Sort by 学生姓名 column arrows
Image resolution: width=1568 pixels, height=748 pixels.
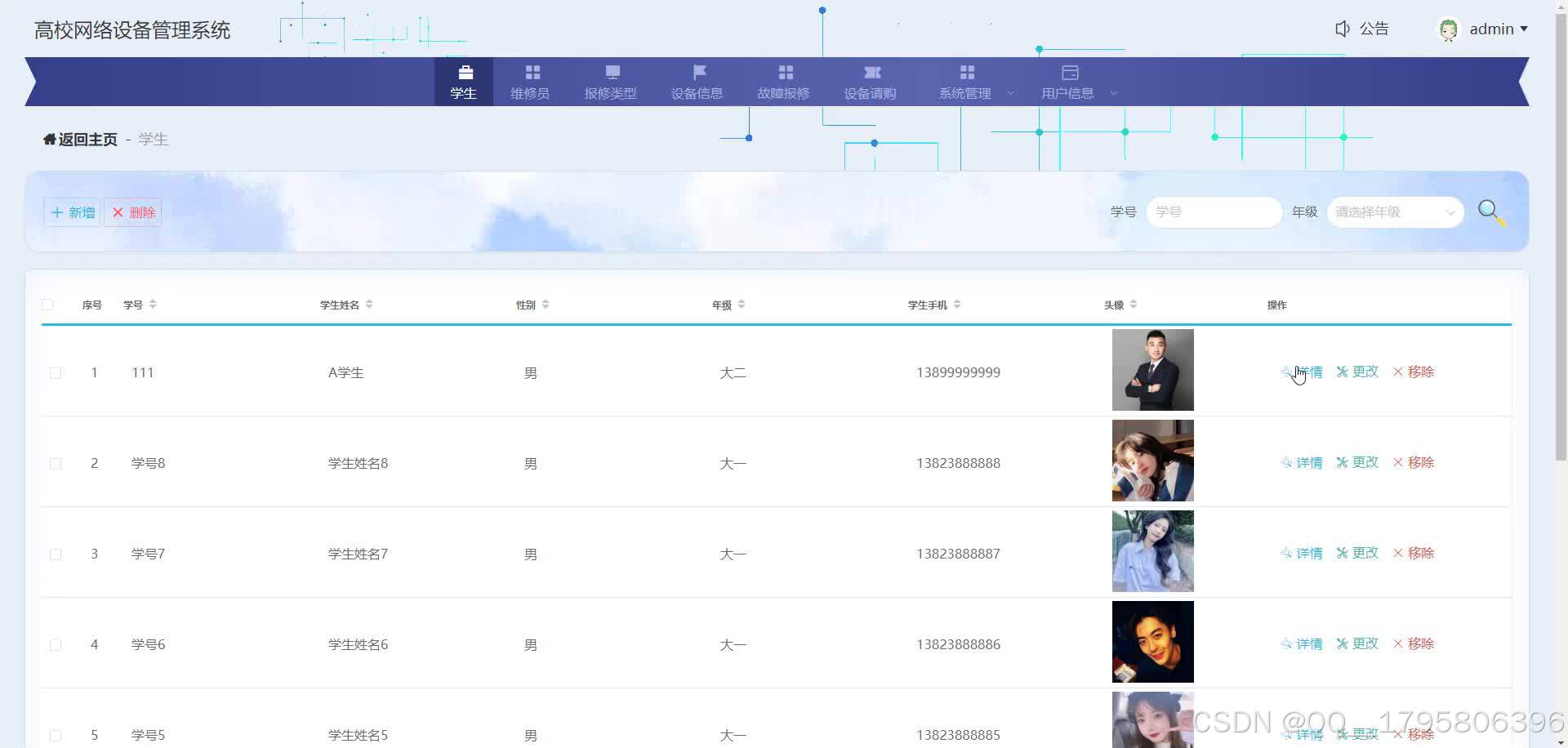(369, 305)
